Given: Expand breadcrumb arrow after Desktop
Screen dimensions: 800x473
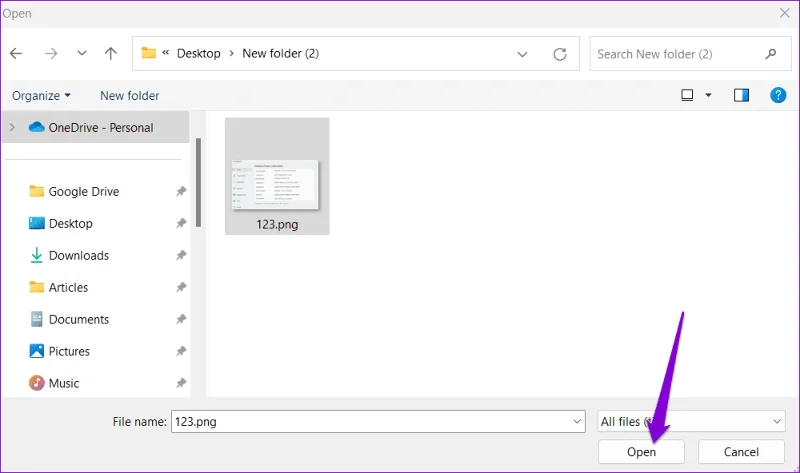Looking at the screenshot, I should pyautogui.click(x=231, y=54).
